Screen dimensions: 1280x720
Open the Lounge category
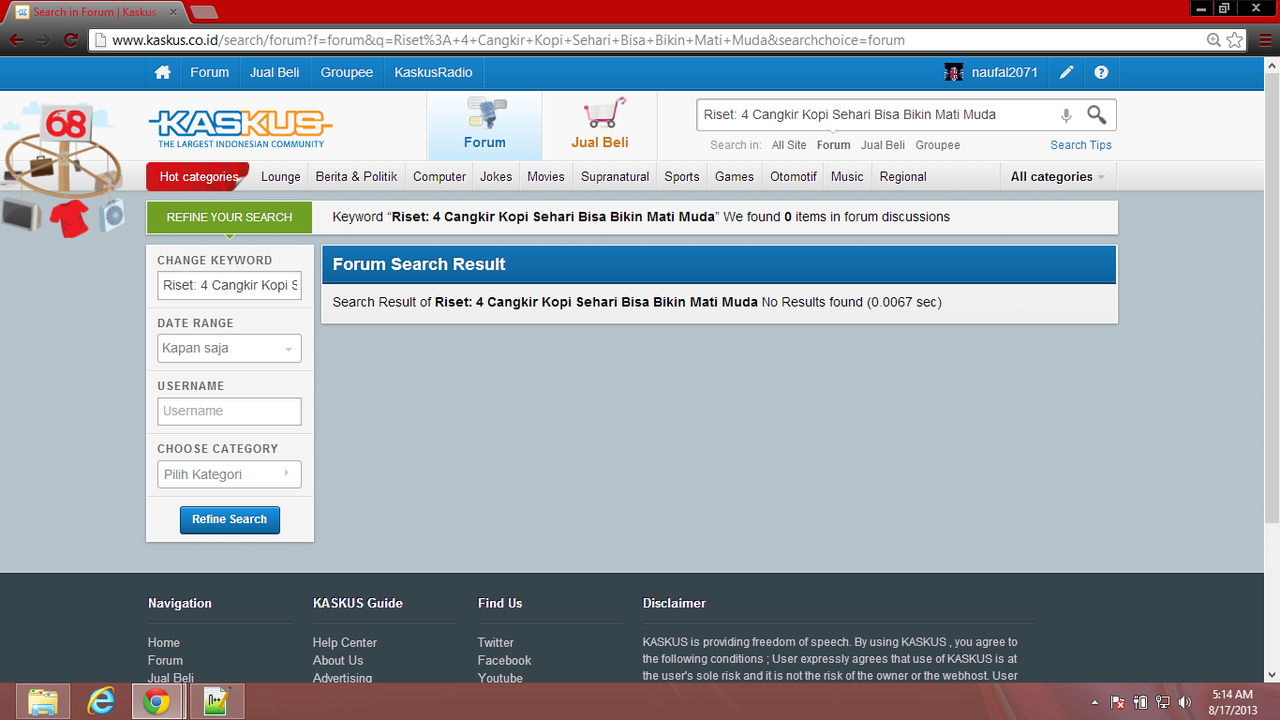tap(281, 177)
